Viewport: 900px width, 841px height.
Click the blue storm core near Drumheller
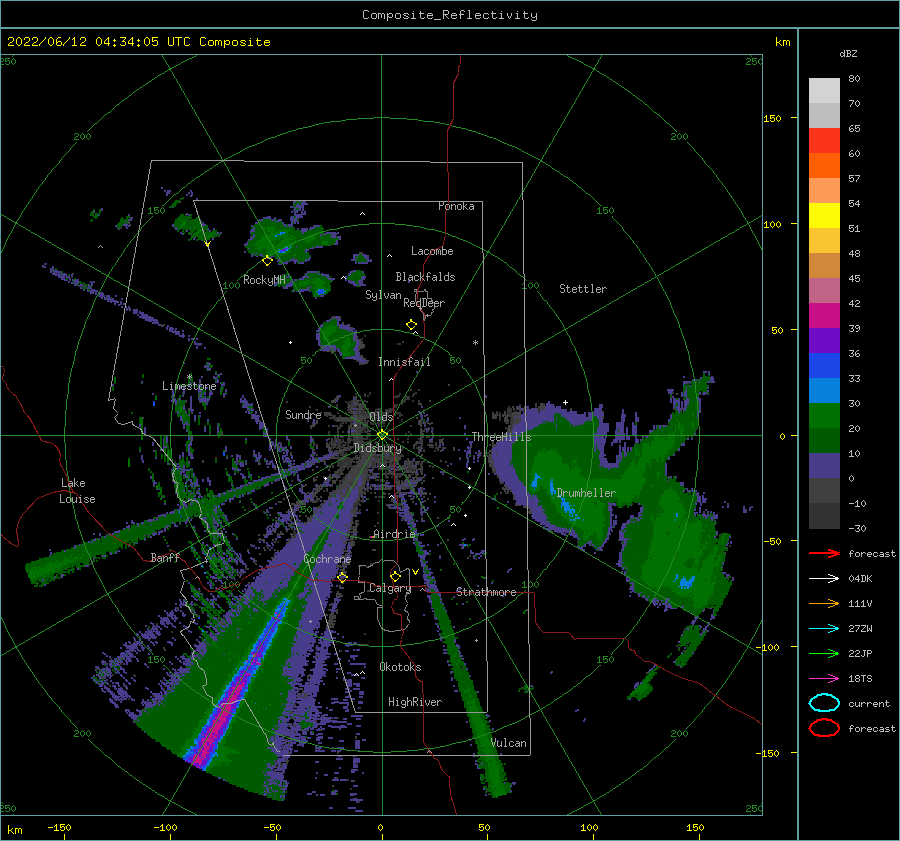(x=567, y=507)
